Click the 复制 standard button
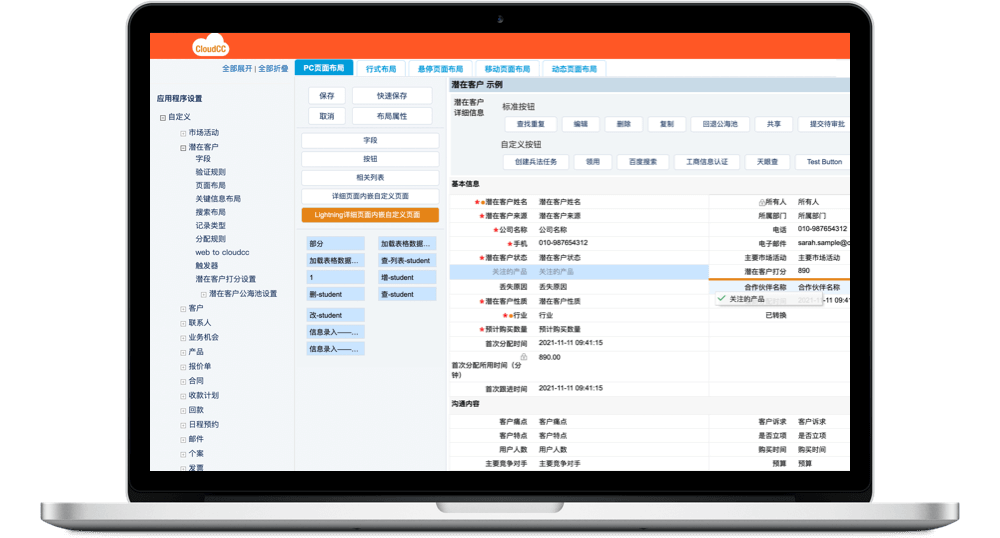Viewport: 1000px width, 538px height. tap(666, 124)
